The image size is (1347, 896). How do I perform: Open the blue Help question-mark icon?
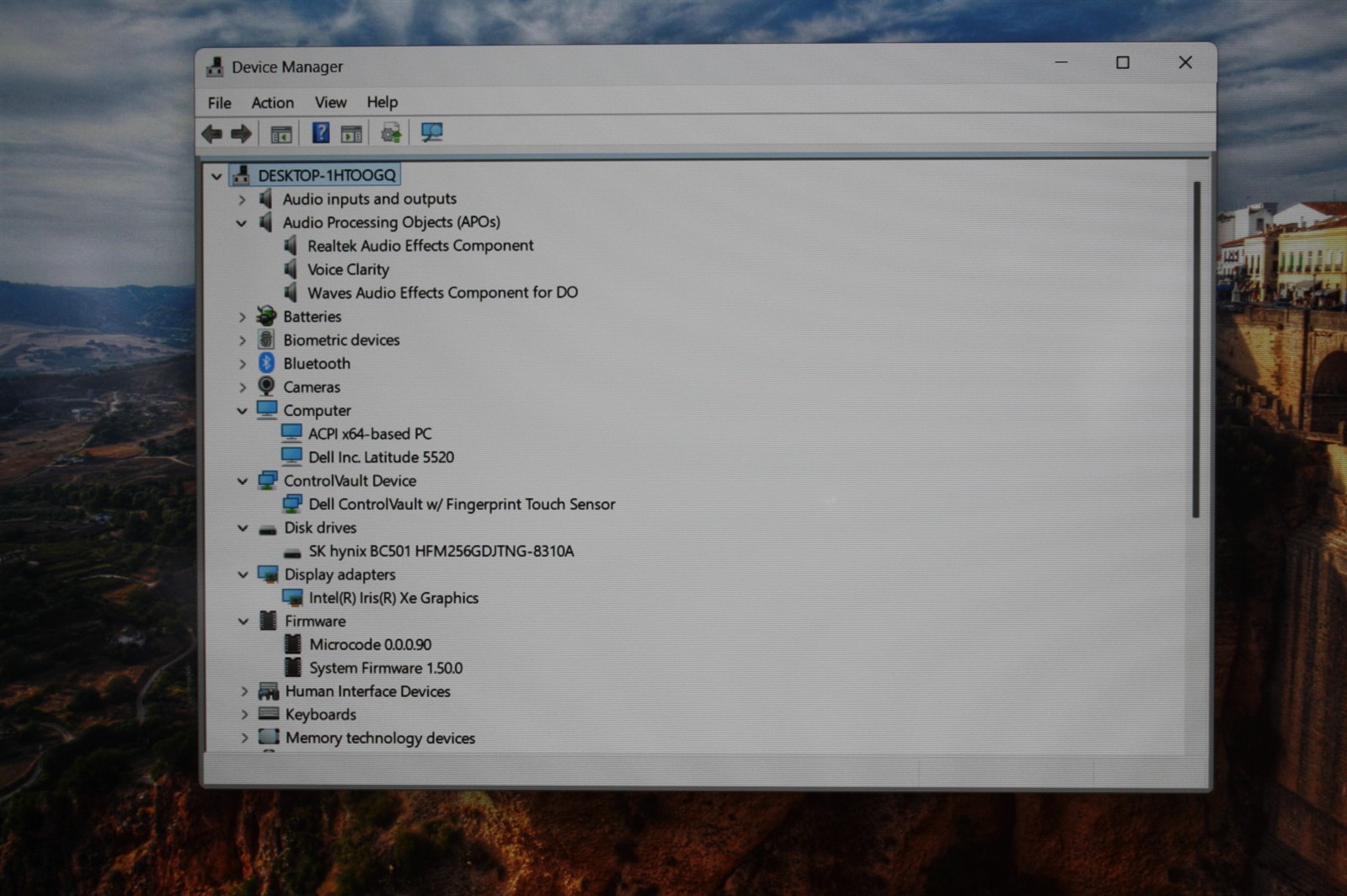click(x=320, y=132)
